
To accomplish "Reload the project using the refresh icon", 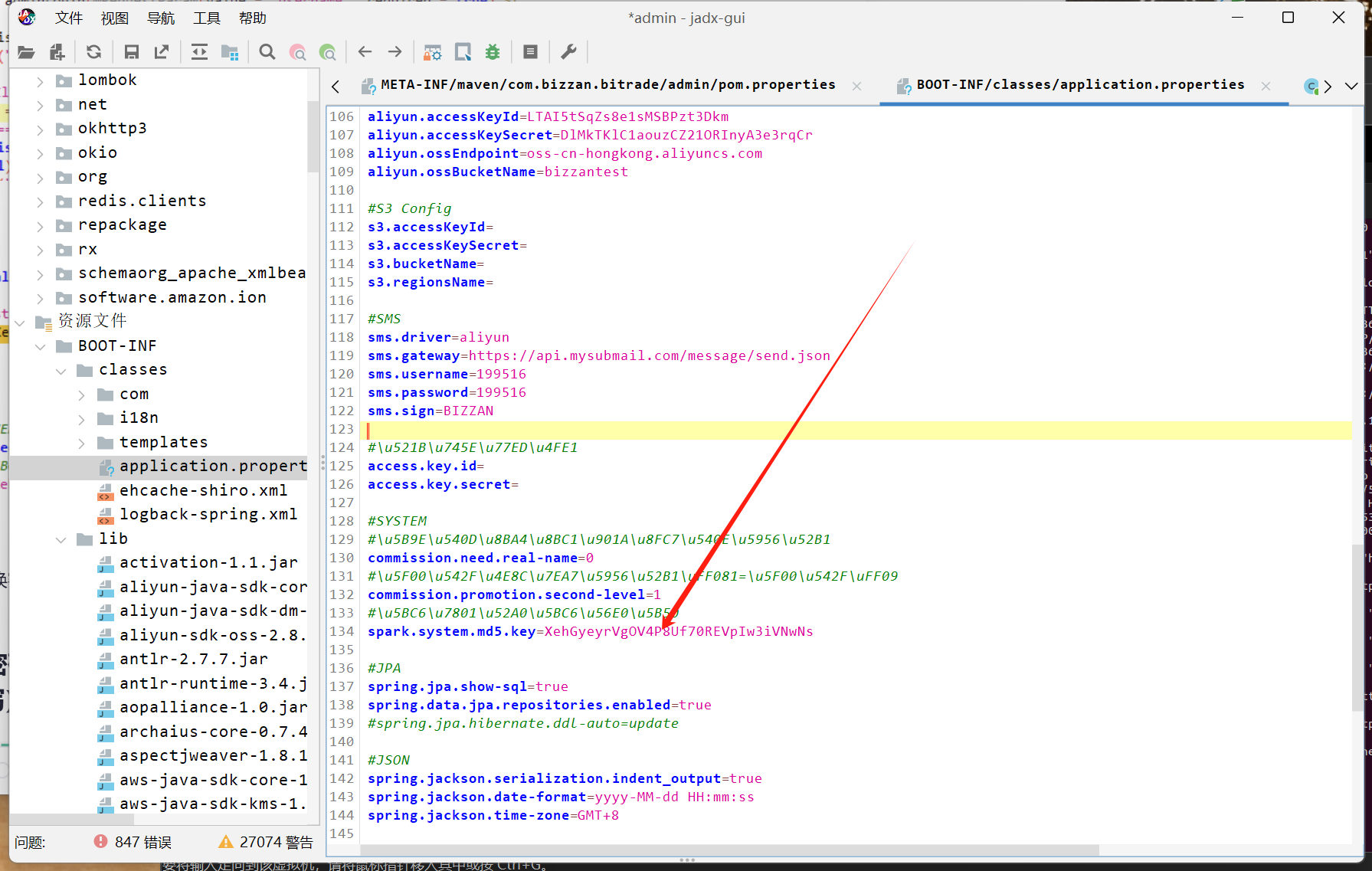I will tap(94, 52).
